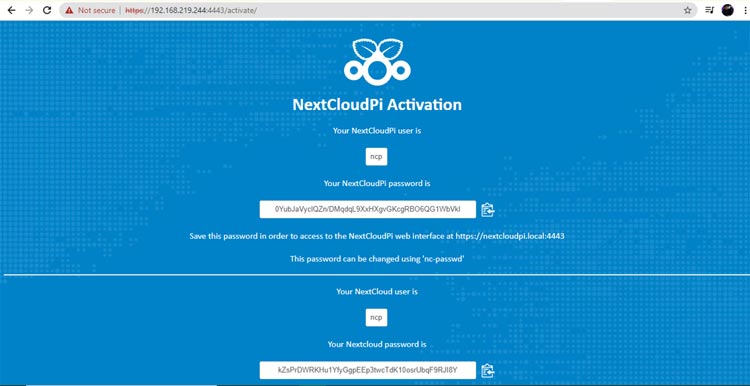Copy the NextCloudPi password to clipboard
The width and height of the screenshot is (750, 386).
487,210
